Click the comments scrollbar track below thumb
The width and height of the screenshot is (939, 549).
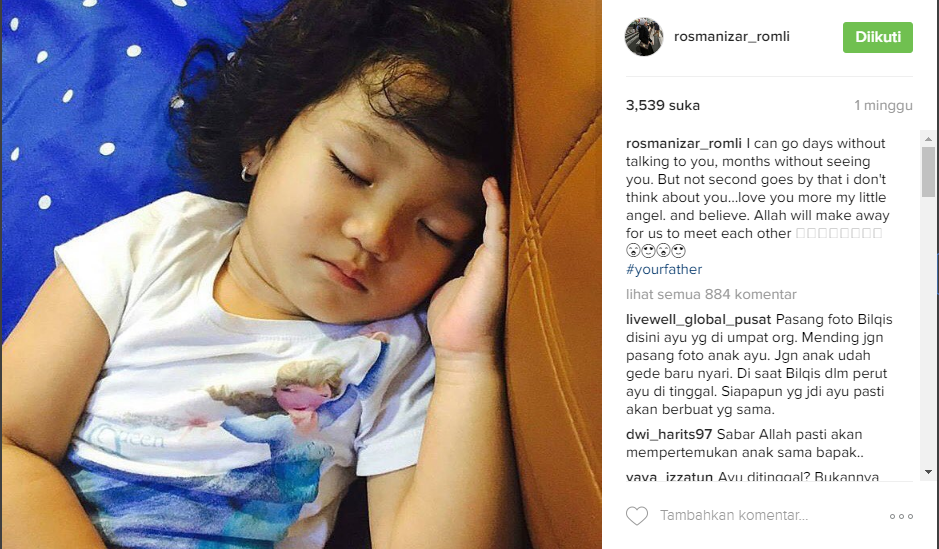(928, 330)
